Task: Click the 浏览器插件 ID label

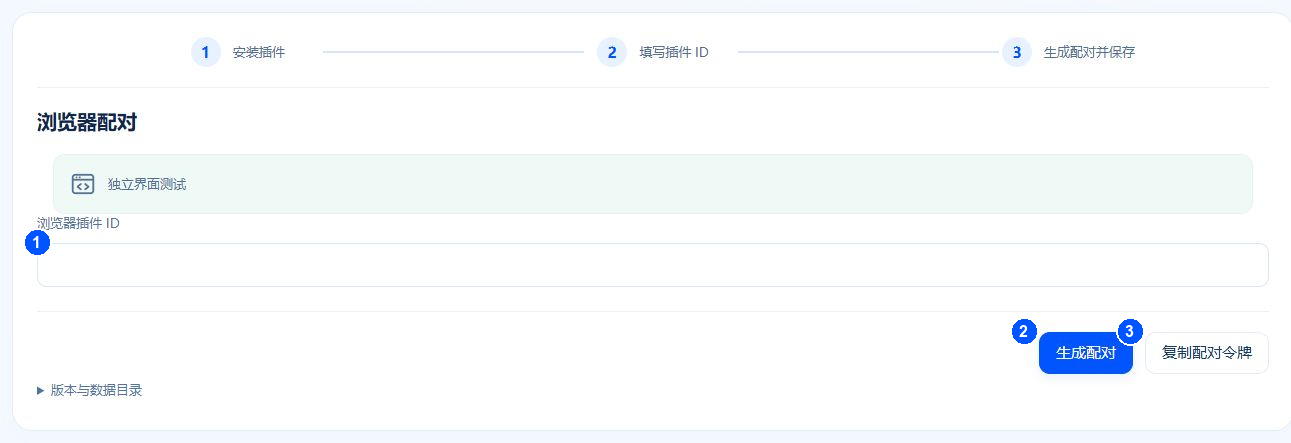Action: [79, 223]
